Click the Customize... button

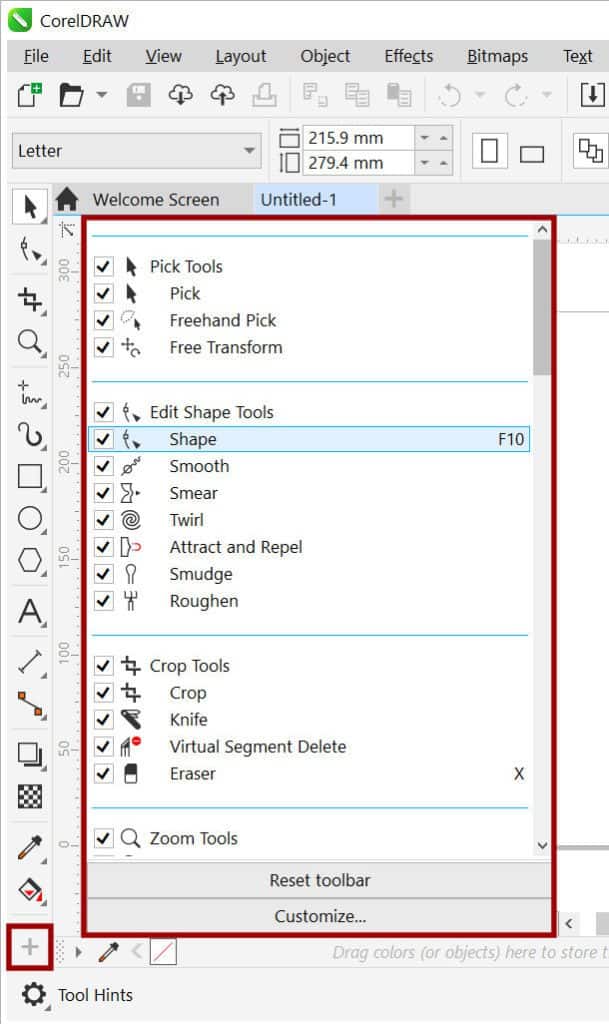319,915
